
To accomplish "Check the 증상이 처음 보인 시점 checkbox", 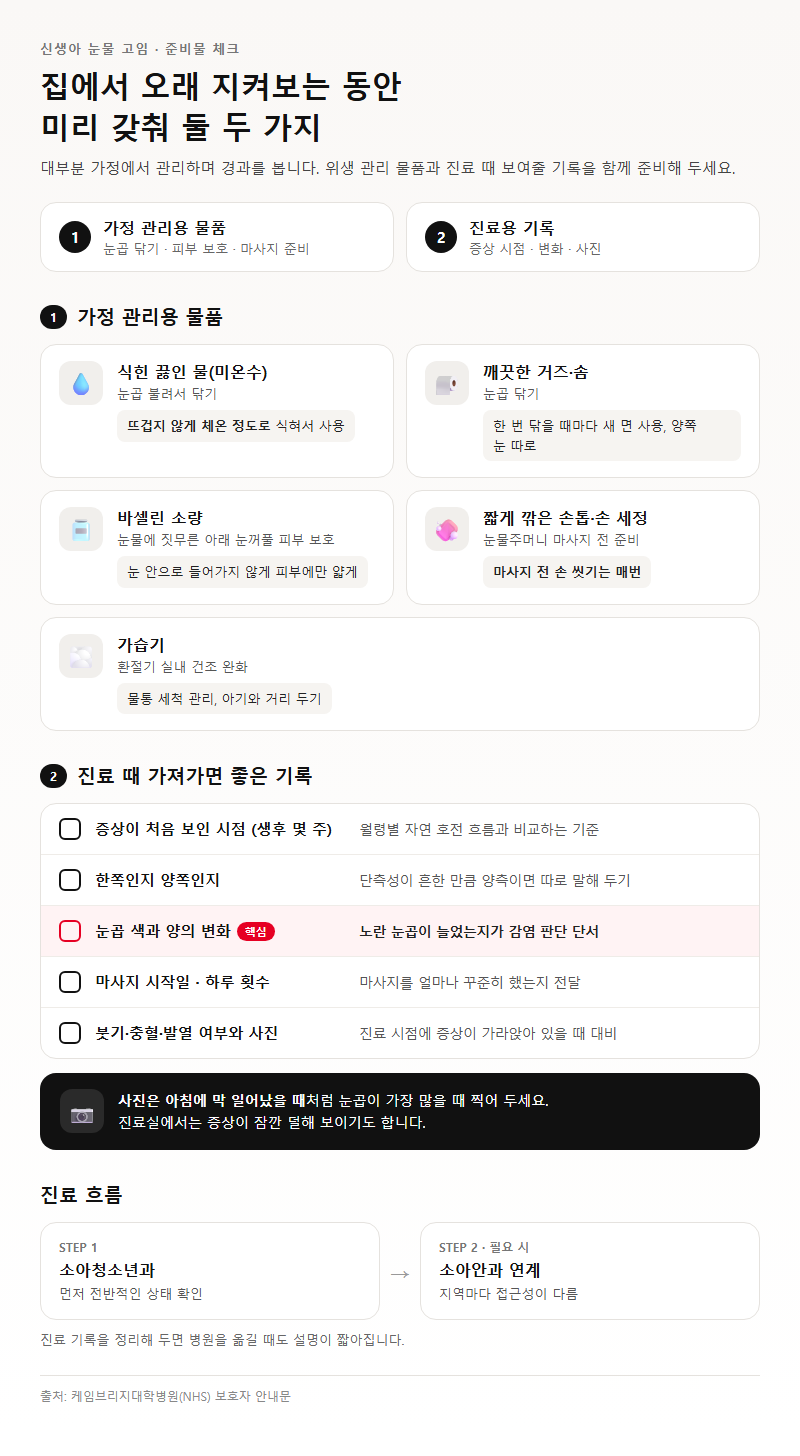I will (70, 829).
